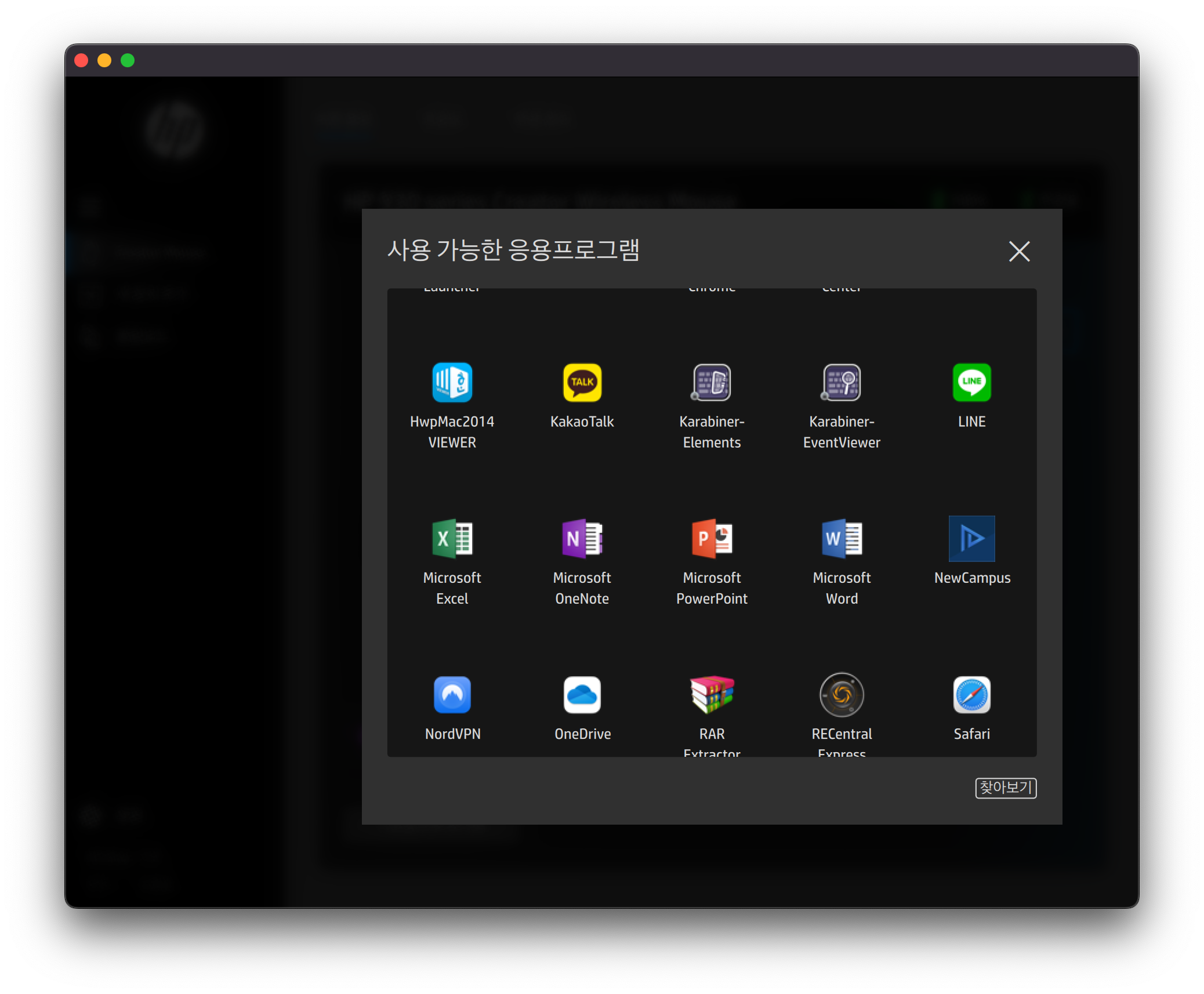Screen dimensions: 1204x994
Task: Pick the RECentral Express icon
Action: coord(842,695)
